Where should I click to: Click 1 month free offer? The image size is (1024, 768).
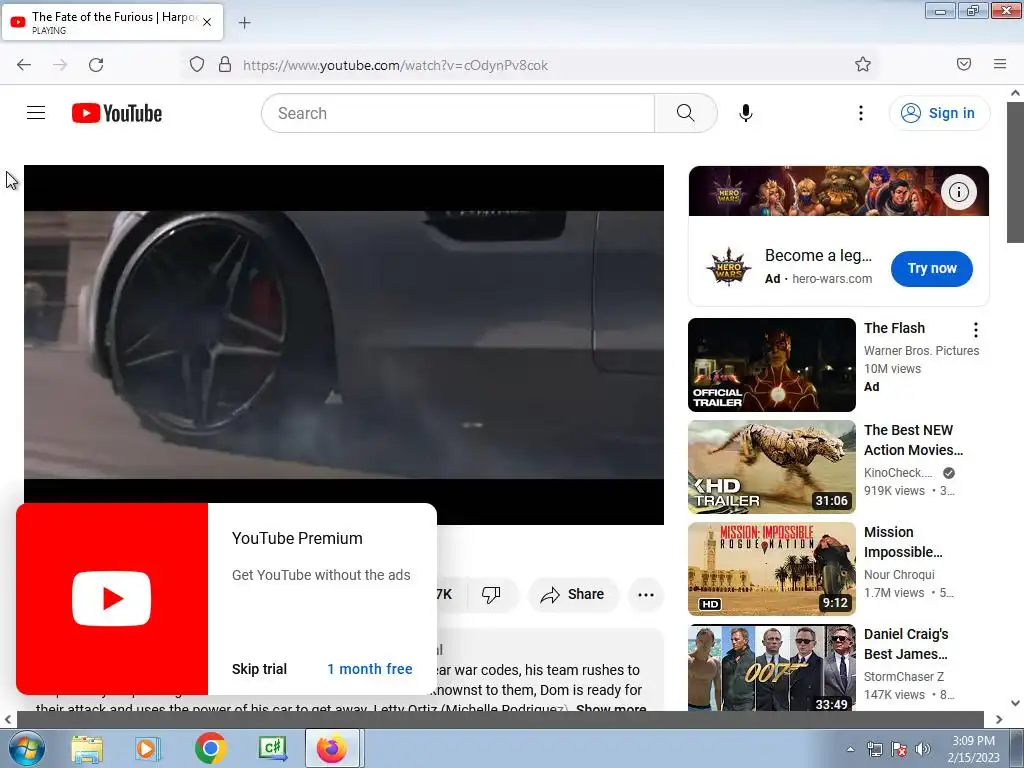click(x=370, y=669)
